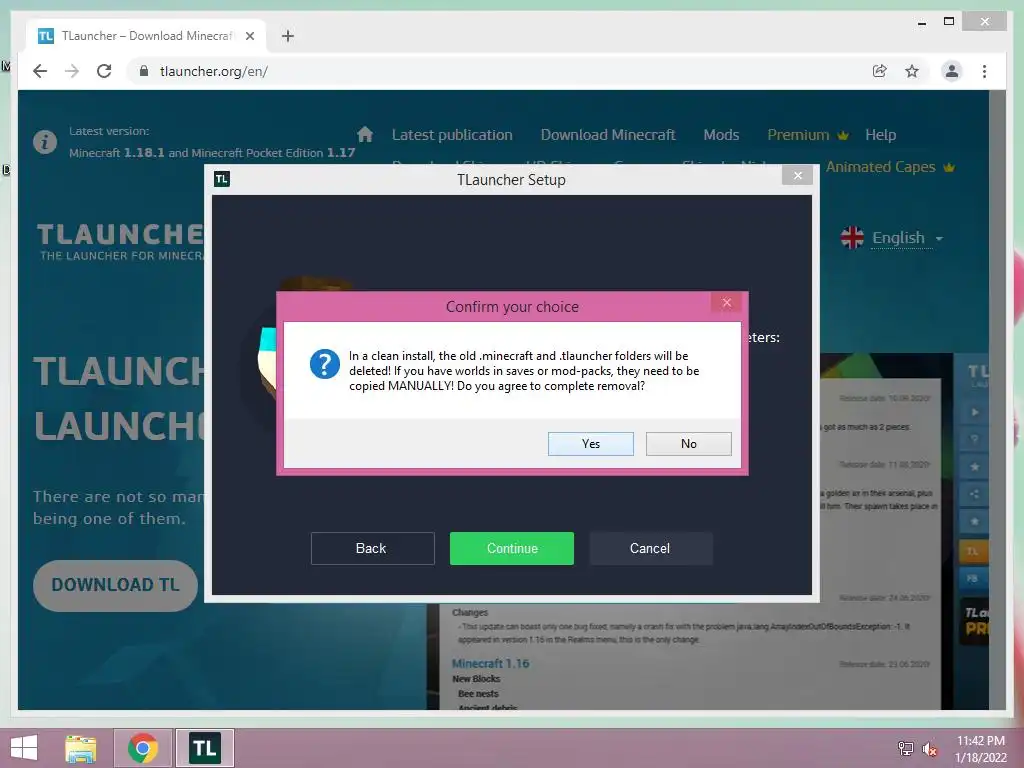The height and width of the screenshot is (768, 1024).
Task: Minimize the Chrome window
Action: pos(921,22)
